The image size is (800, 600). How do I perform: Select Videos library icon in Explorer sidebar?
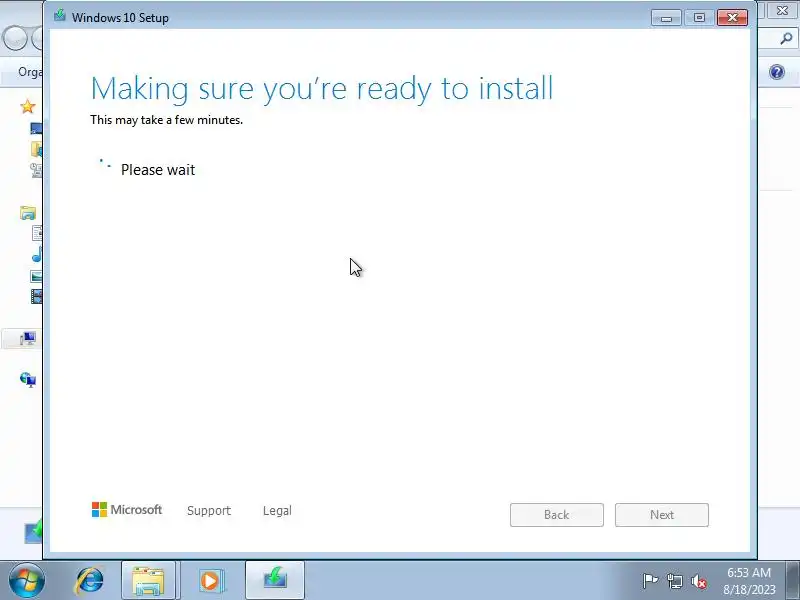(36, 296)
